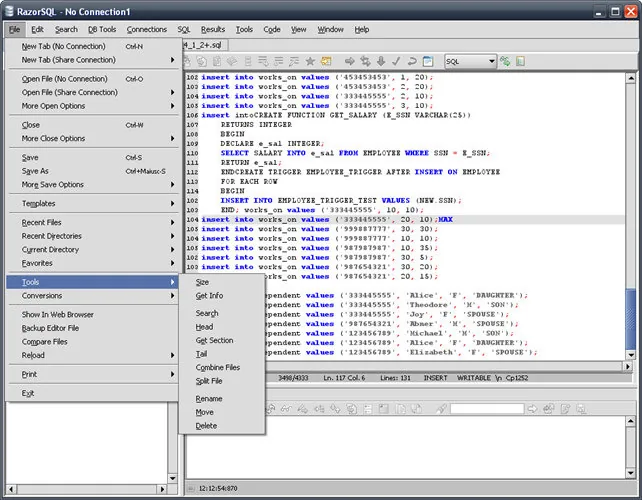The image size is (642, 500).
Task: Select Combine Files in Tools submenu
Action: coord(222,367)
